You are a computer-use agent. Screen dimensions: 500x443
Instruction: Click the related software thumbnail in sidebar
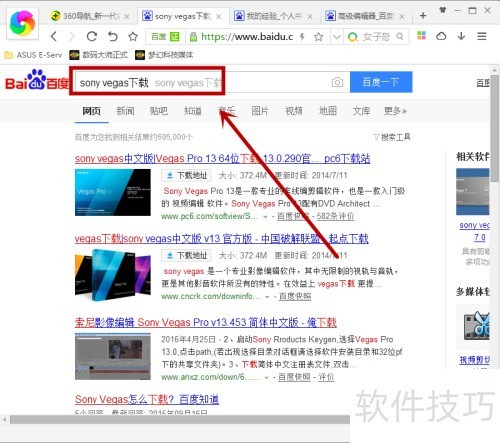tap(473, 192)
